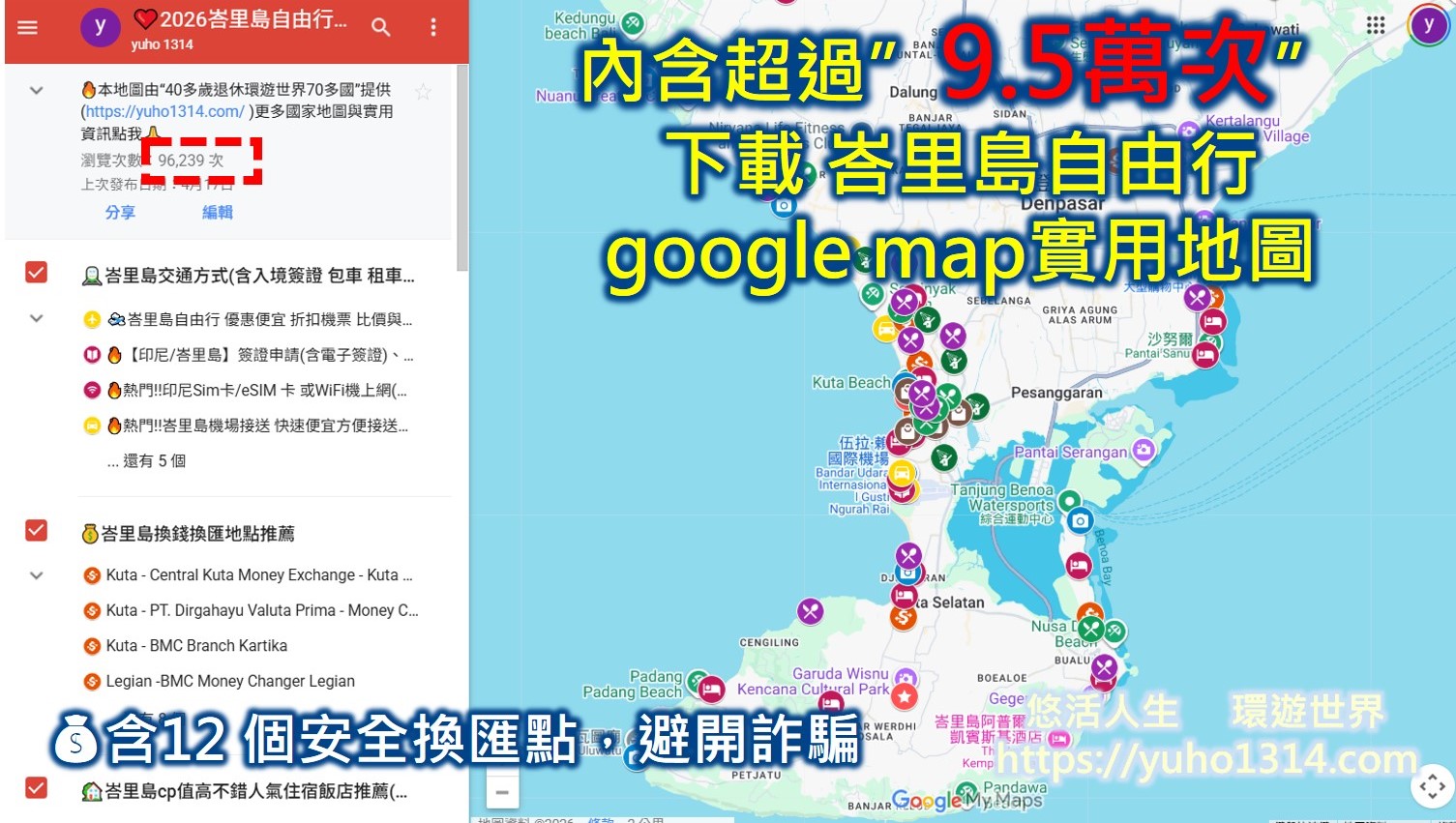Select Kuta - Central Kuta Money Exchange item
This screenshot has height=823, width=1456.
click(250, 574)
